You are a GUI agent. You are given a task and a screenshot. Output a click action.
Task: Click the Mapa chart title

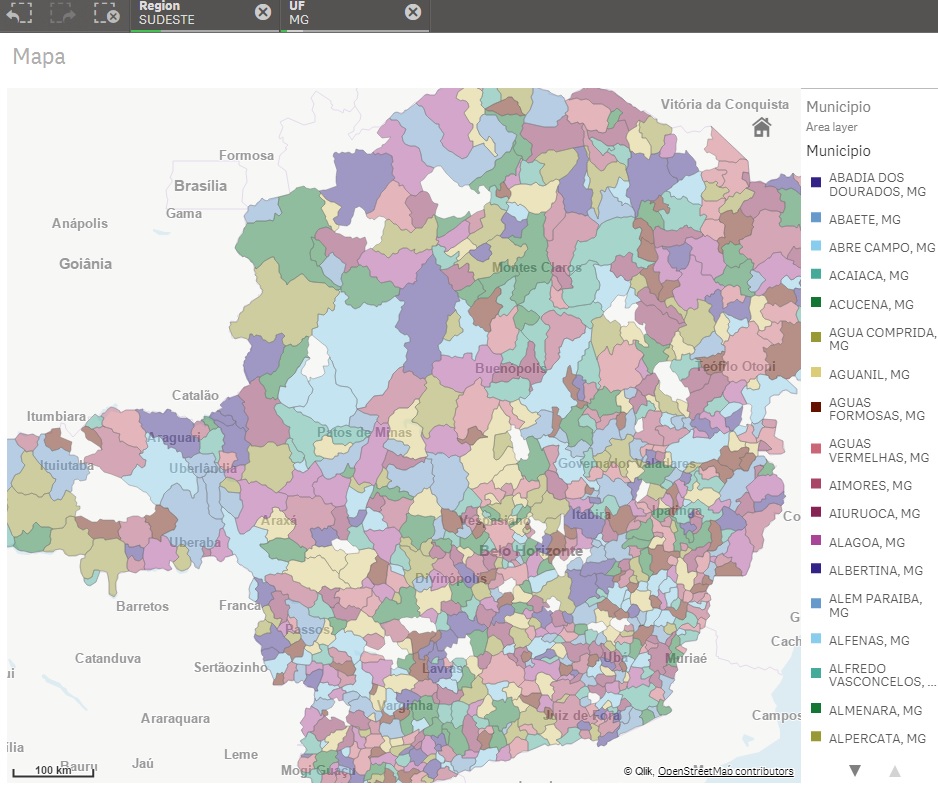point(39,56)
